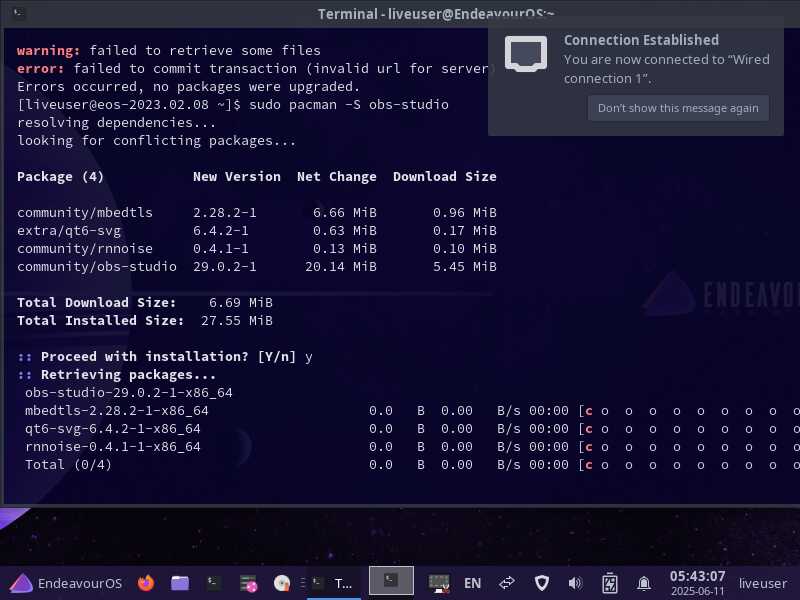The height and width of the screenshot is (600, 800).
Task: Open the file manager folder icon
Action: [180, 583]
